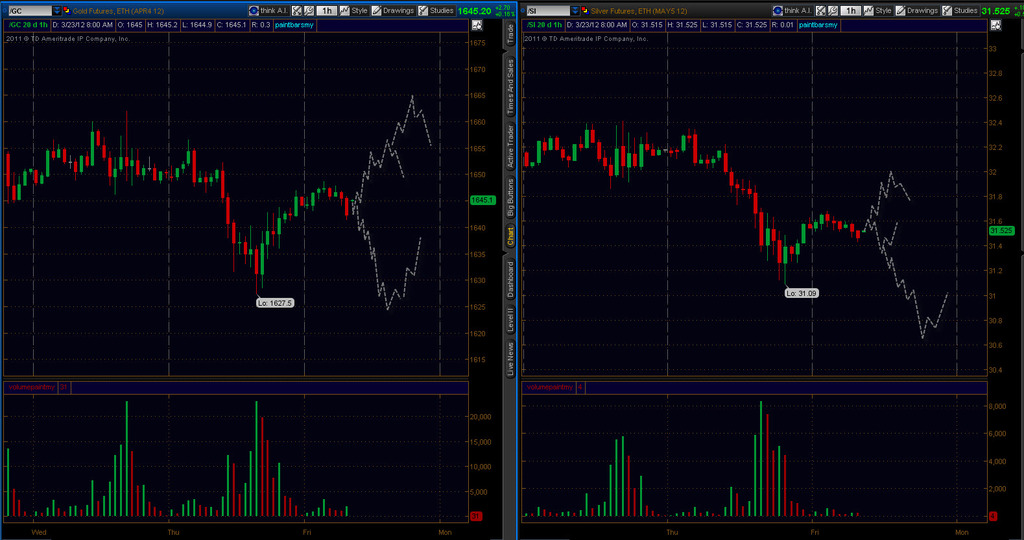This screenshot has width=1024, height=540.
Task: Click '/GC 20 d 1h' chart label
Action: [28, 25]
